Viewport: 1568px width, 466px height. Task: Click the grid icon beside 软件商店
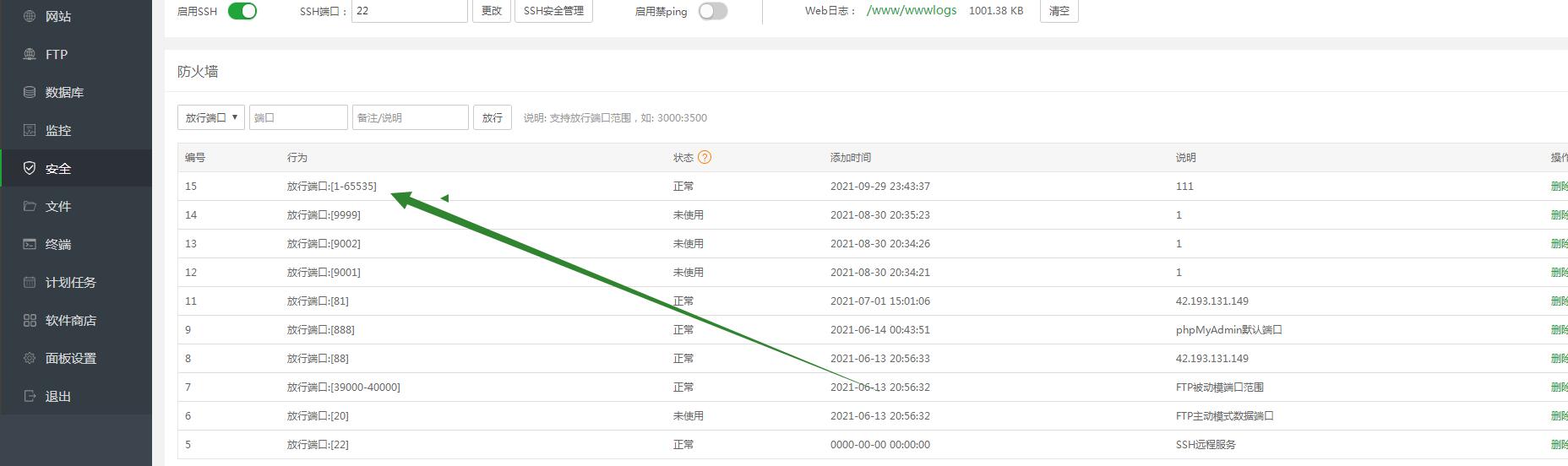pos(30,320)
